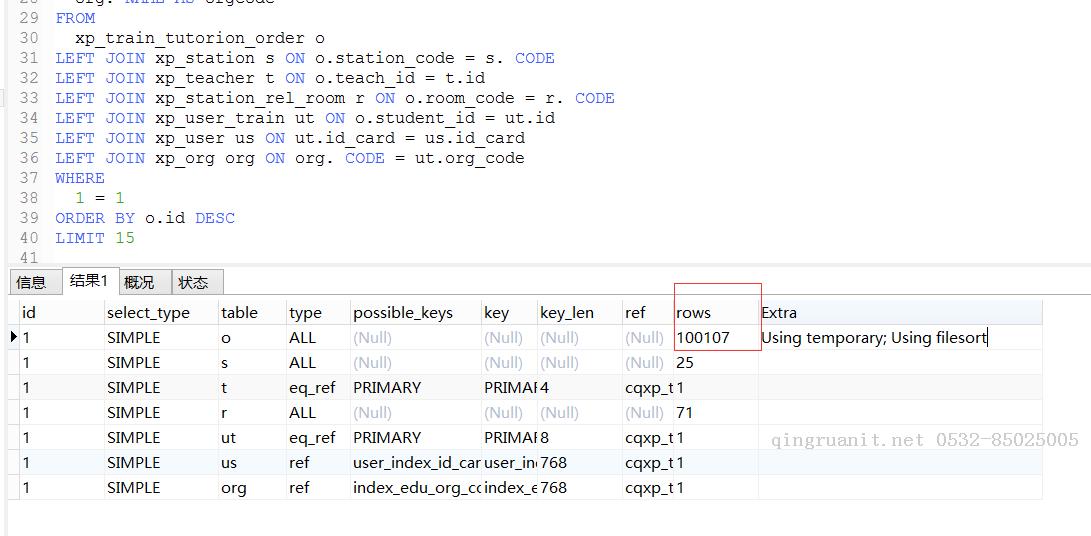
Task: Click the WHERE keyword on line 37
Action: click(80, 178)
